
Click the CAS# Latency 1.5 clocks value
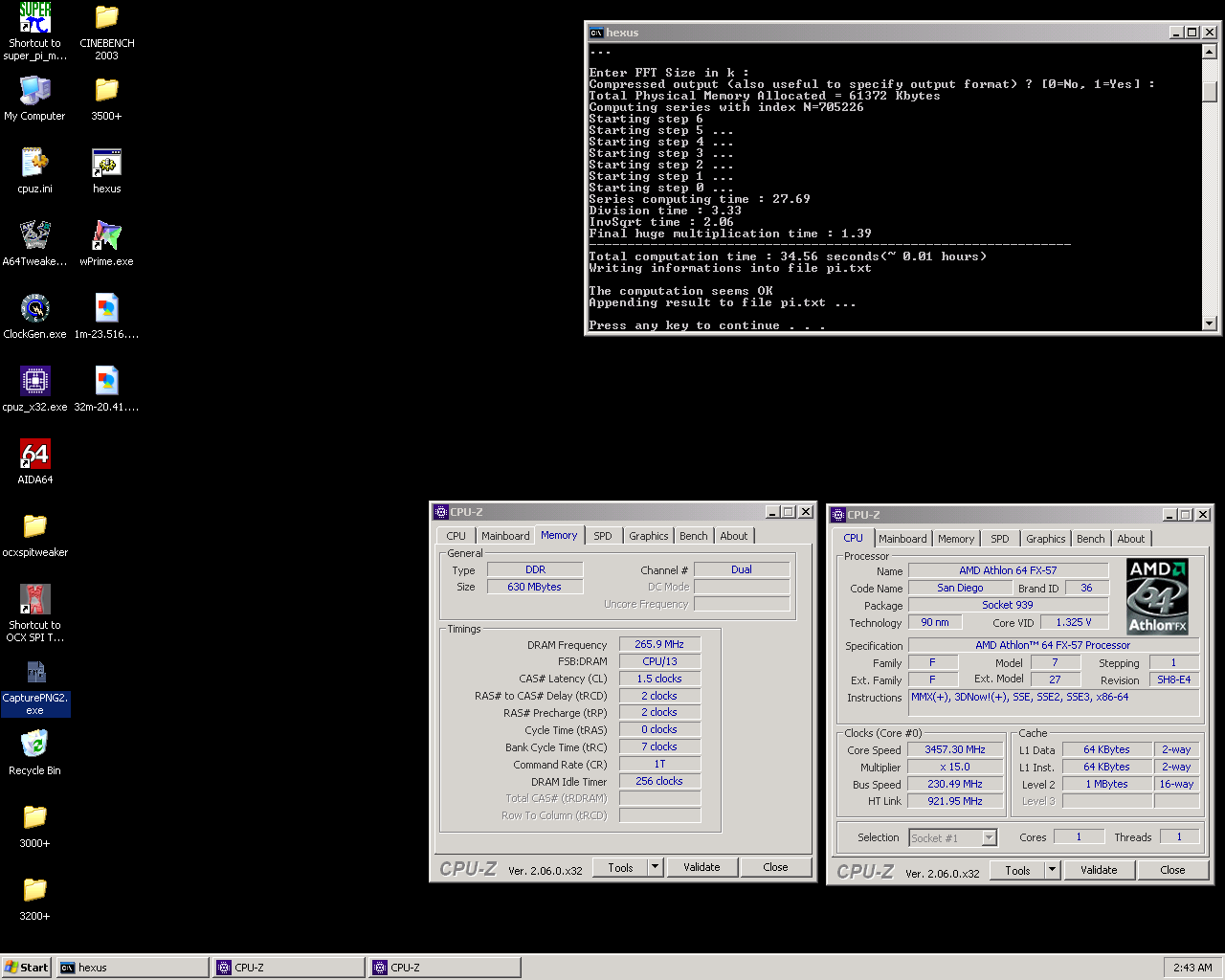[659, 679]
